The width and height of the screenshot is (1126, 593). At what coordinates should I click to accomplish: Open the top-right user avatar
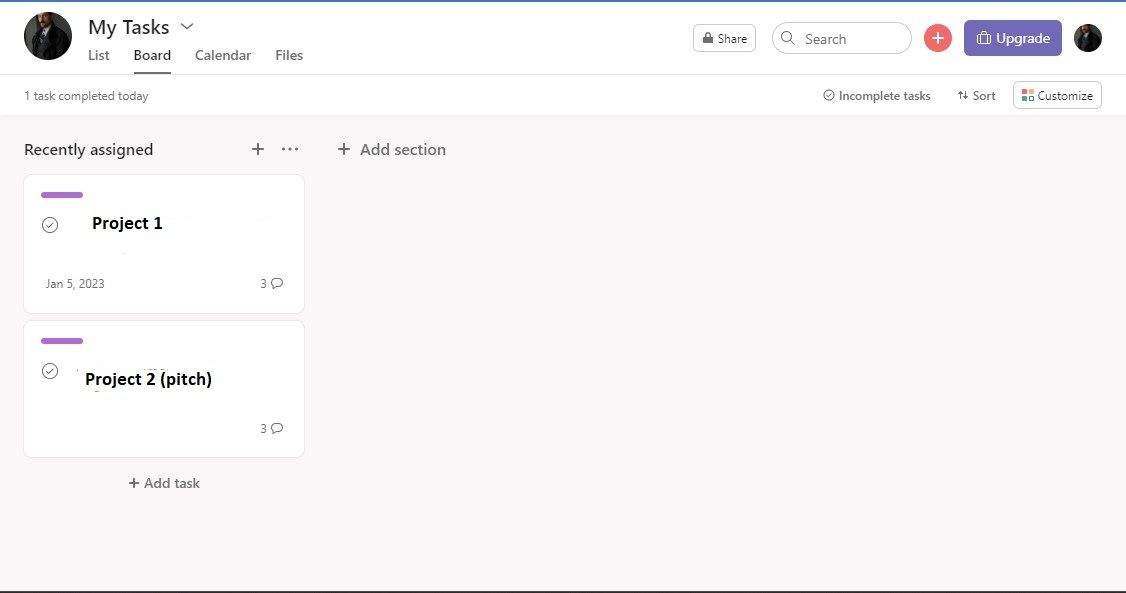[1087, 38]
